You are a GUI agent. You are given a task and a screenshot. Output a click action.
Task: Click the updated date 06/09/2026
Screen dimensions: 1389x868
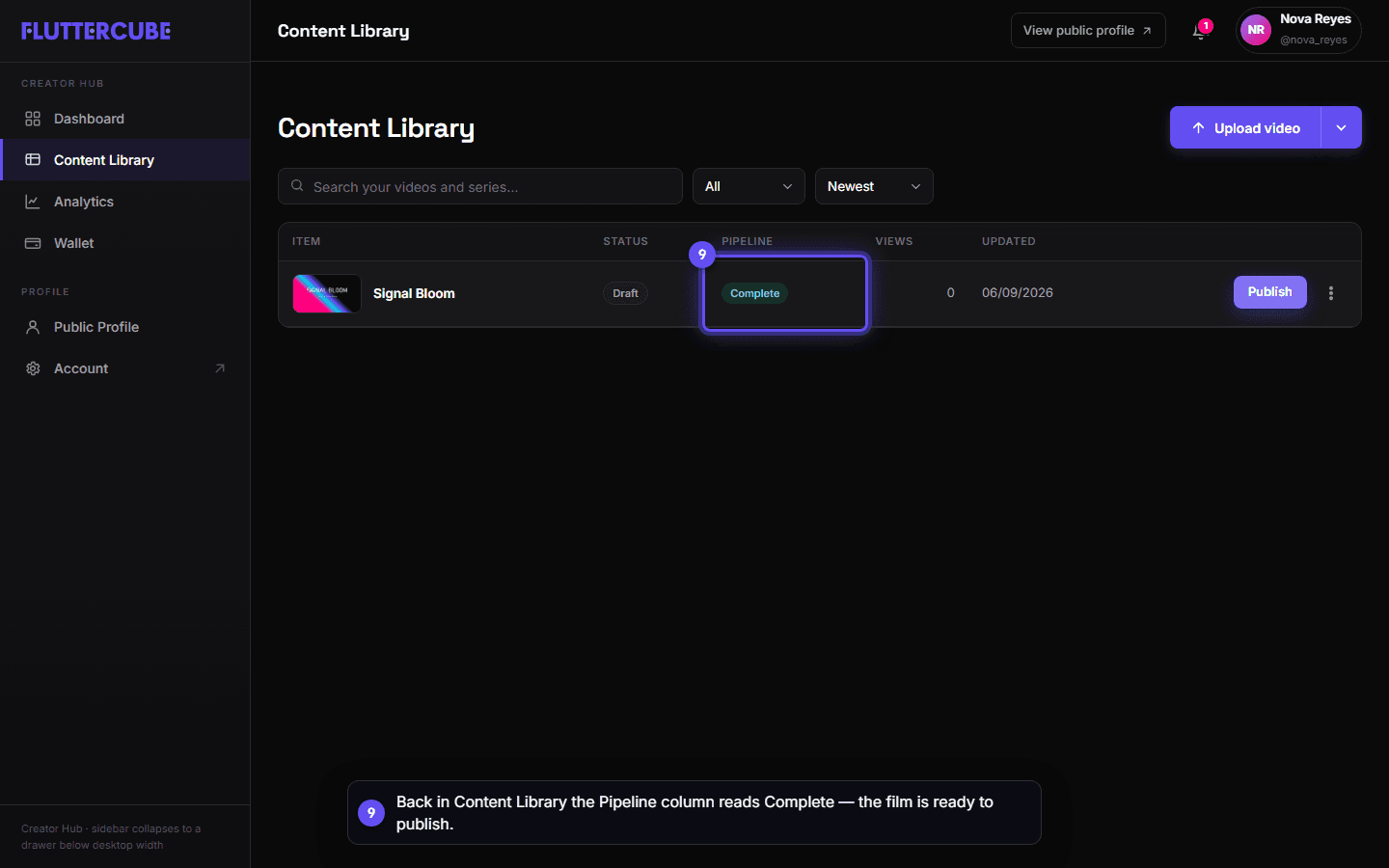[x=1018, y=292]
